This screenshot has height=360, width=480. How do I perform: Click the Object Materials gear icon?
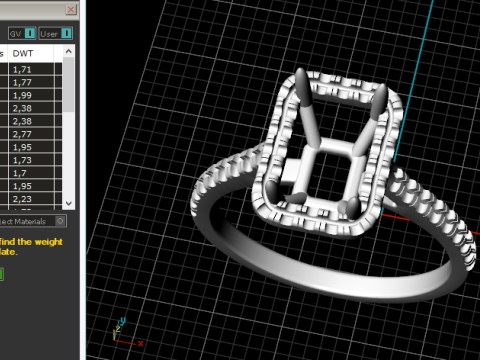coord(60,221)
